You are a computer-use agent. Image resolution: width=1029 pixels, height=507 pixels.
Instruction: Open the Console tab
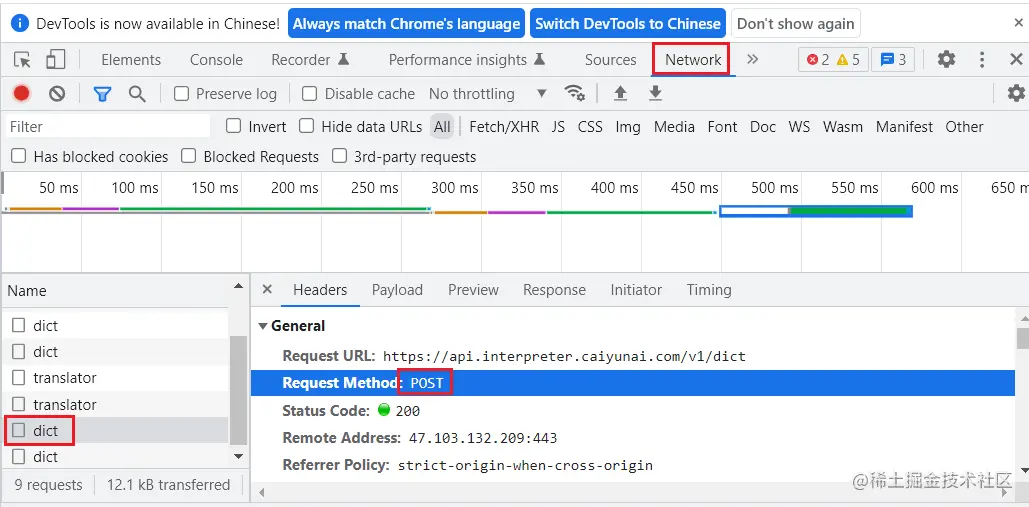[x=216, y=60]
